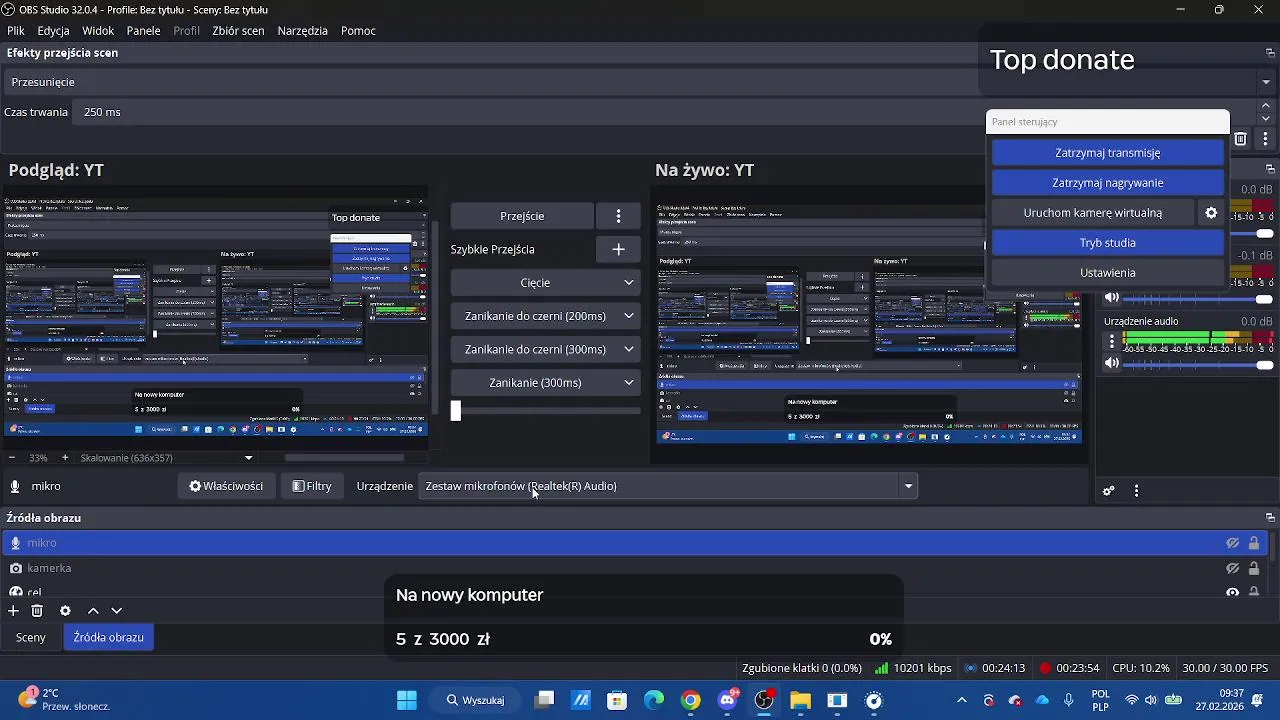1280x720 pixels.
Task: Toggle lock on mikro source
Action: [1254, 543]
